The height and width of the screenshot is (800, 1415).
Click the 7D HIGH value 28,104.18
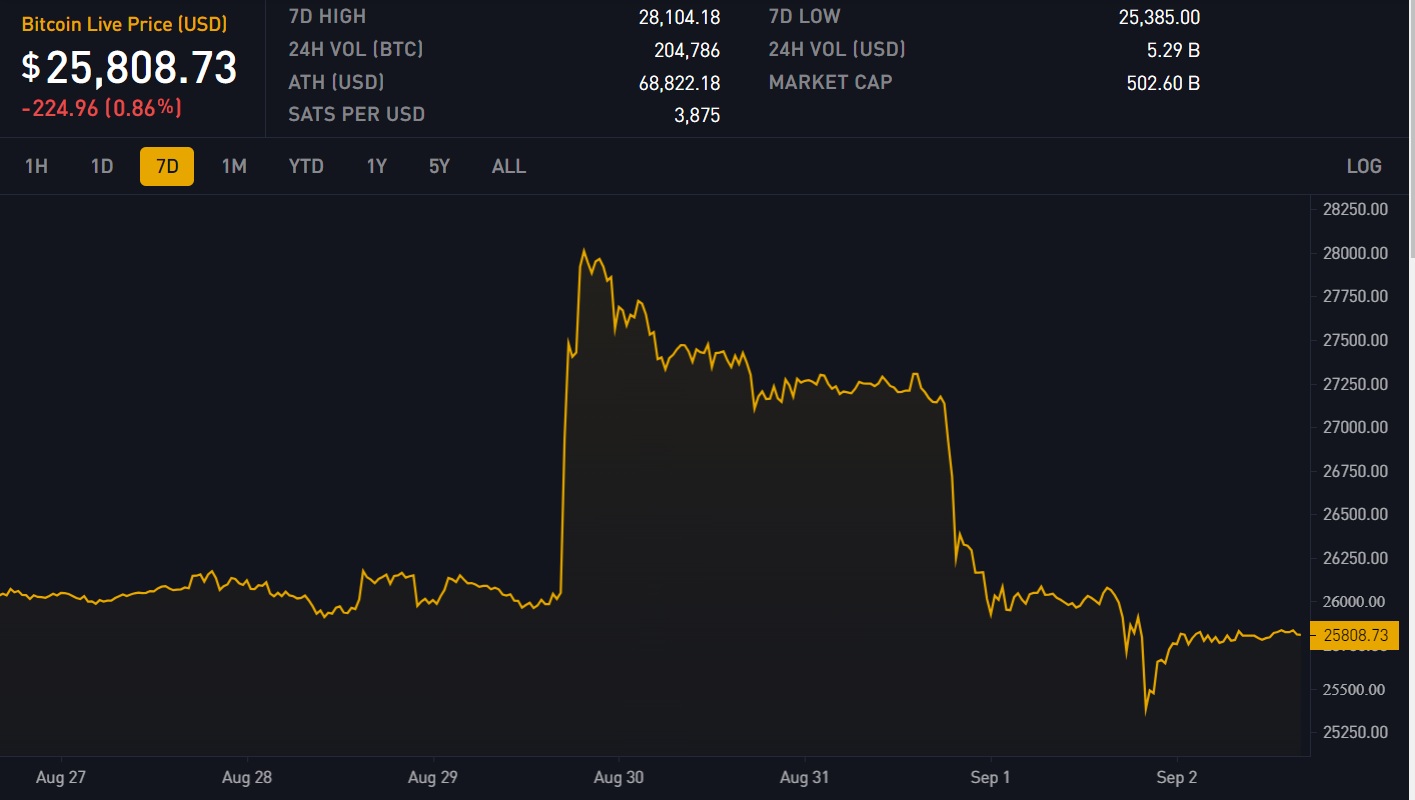coord(679,17)
